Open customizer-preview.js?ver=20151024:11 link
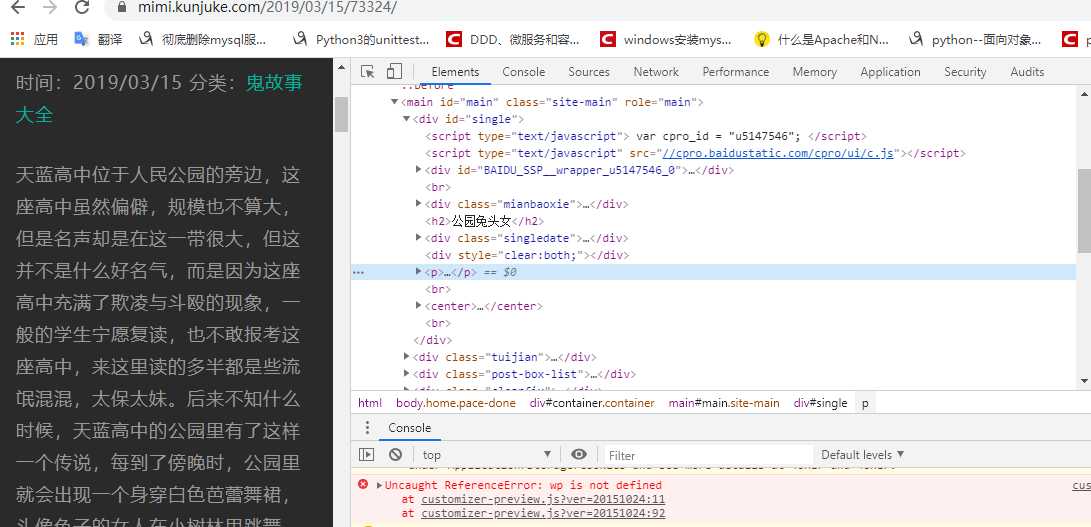Viewport: 1091px width, 527px height. pyautogui.click(x=543, y=499)
